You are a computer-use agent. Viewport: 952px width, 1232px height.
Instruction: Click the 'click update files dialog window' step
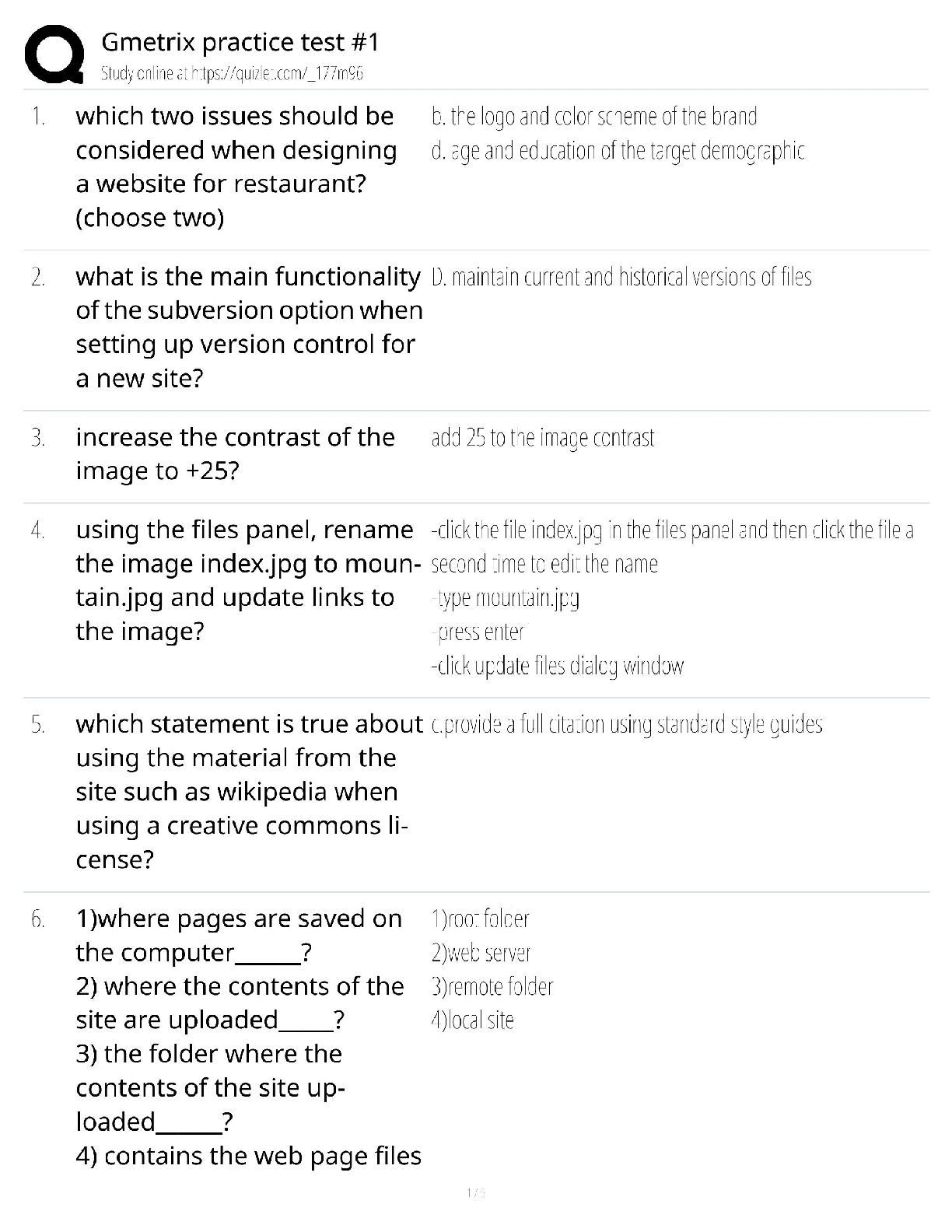pos(557,667)
